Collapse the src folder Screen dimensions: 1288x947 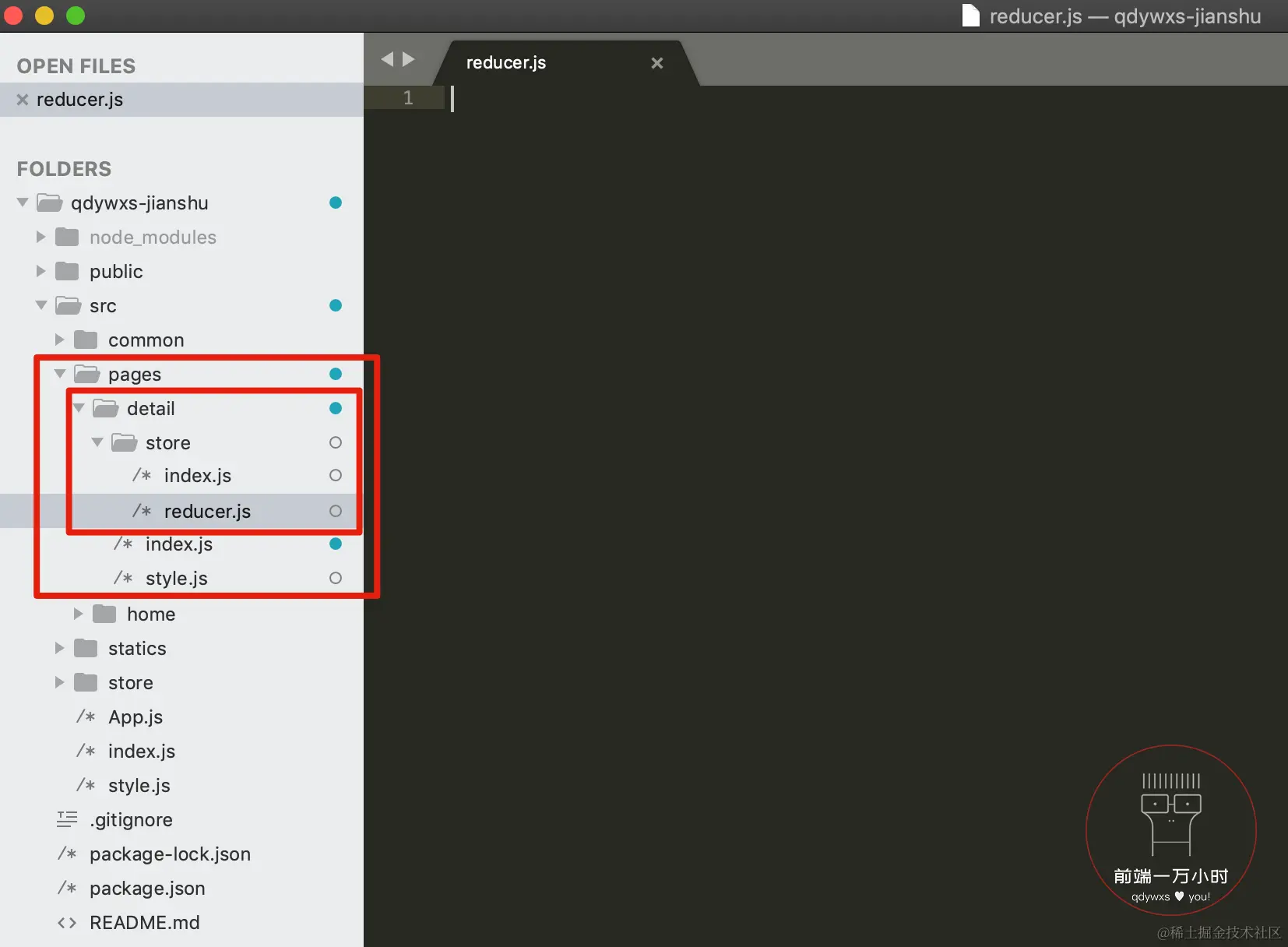point(41,305)
